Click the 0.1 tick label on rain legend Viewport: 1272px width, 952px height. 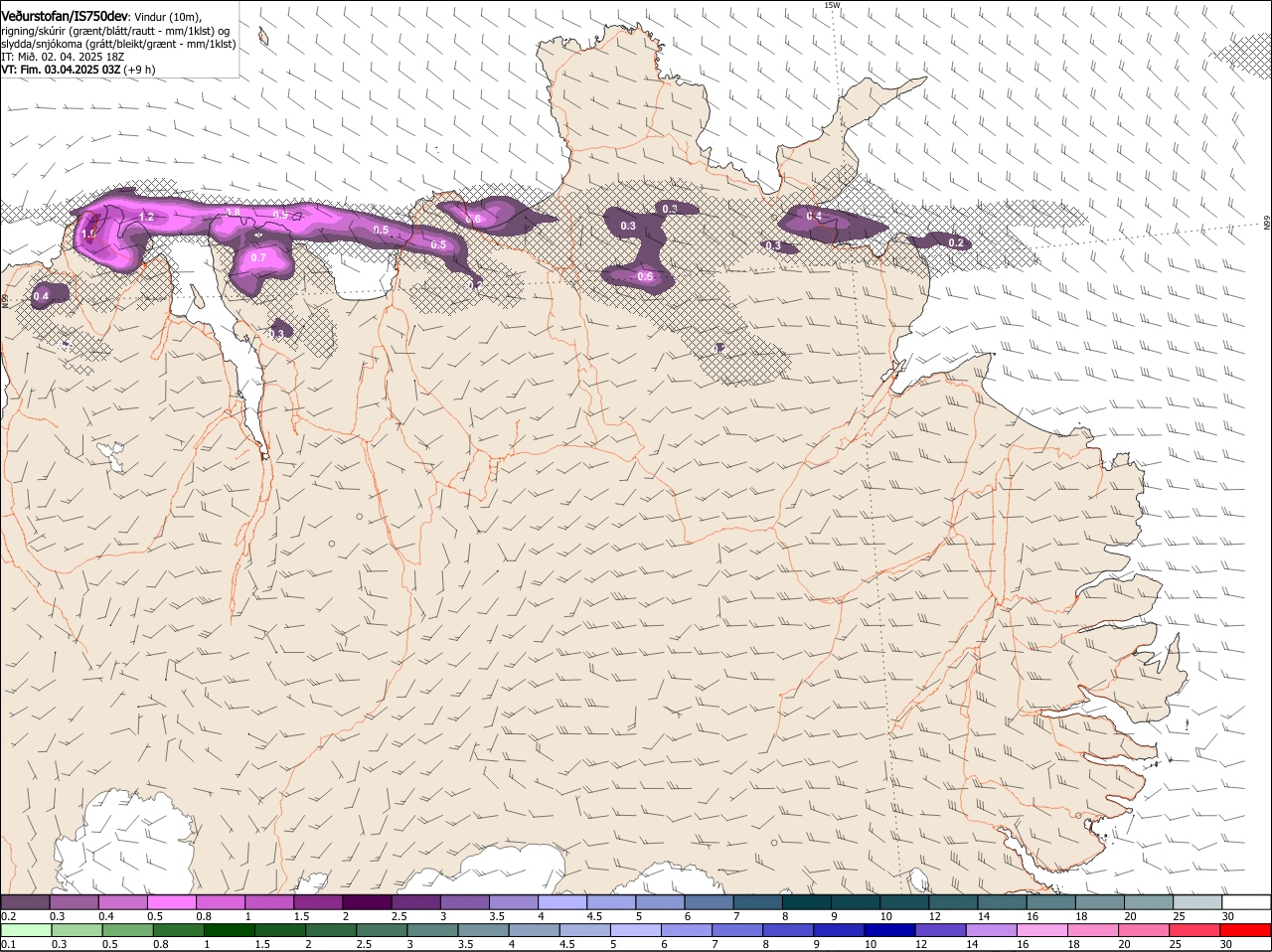coord(8,944)
